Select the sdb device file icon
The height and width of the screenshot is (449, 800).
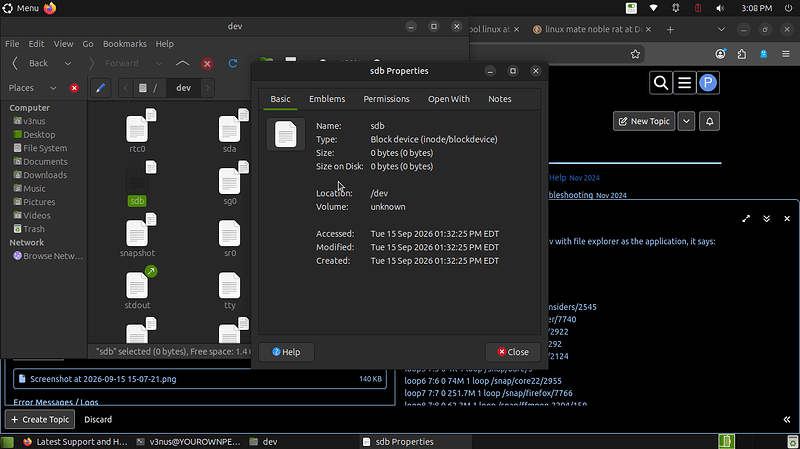tap(138, 183)
